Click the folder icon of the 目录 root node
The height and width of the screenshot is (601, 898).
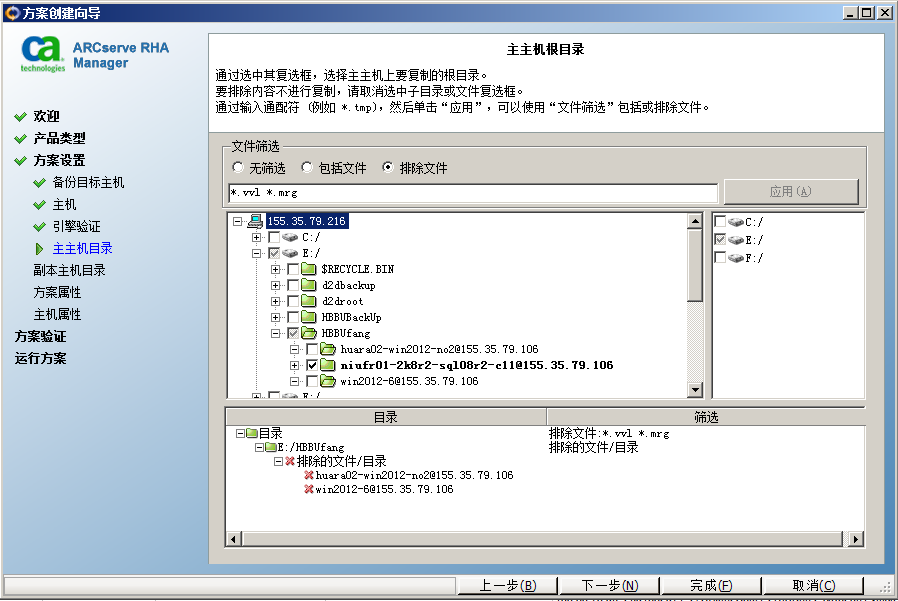252,433
